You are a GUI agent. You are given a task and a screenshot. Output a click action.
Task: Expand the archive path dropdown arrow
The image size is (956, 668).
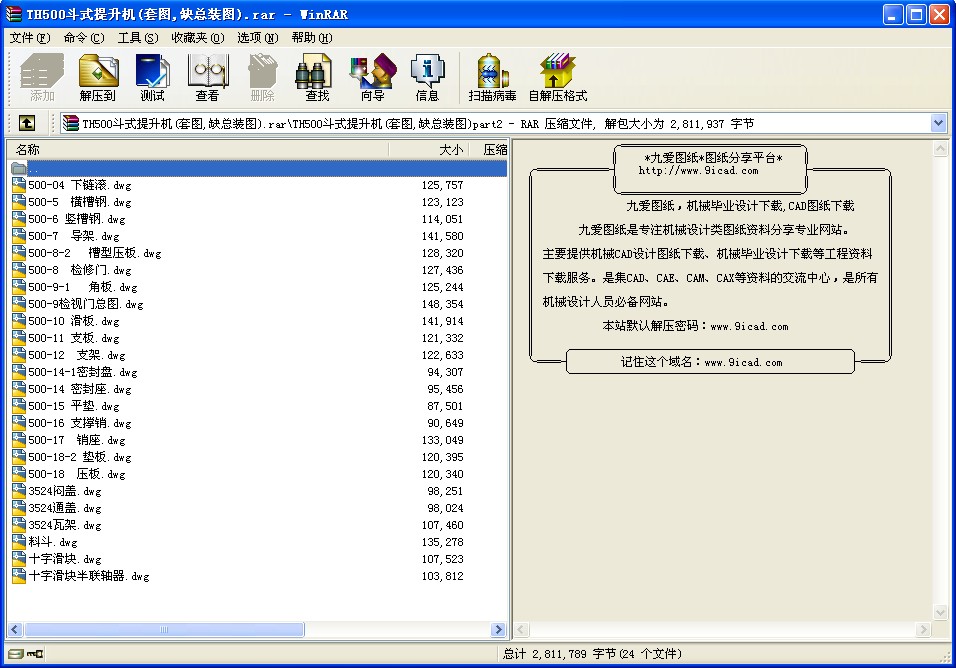click(938, 123)
